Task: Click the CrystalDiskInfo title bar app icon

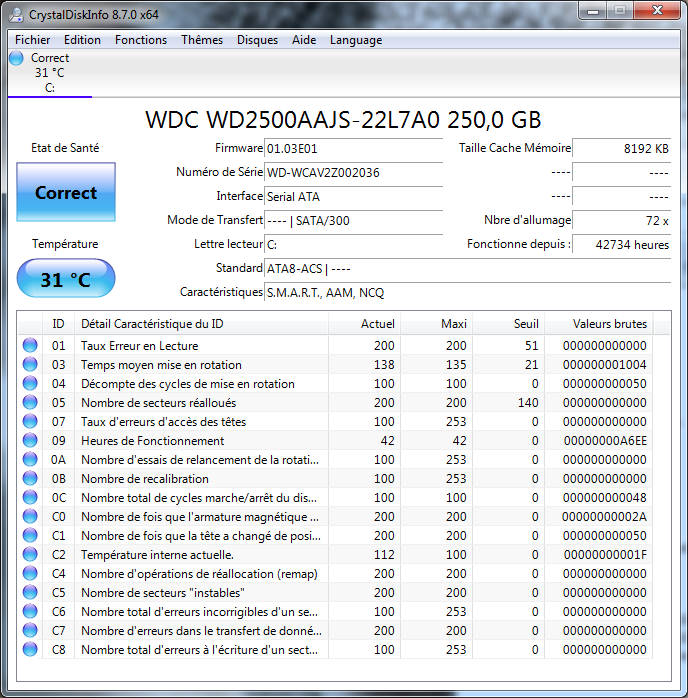Action: (x=14, y=14)
